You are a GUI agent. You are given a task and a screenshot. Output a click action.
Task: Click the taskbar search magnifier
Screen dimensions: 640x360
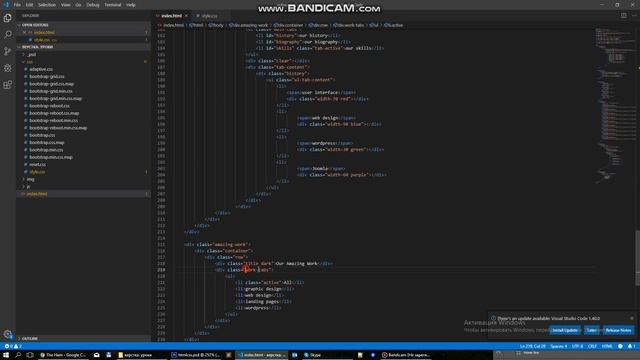[x=18, y=355]
